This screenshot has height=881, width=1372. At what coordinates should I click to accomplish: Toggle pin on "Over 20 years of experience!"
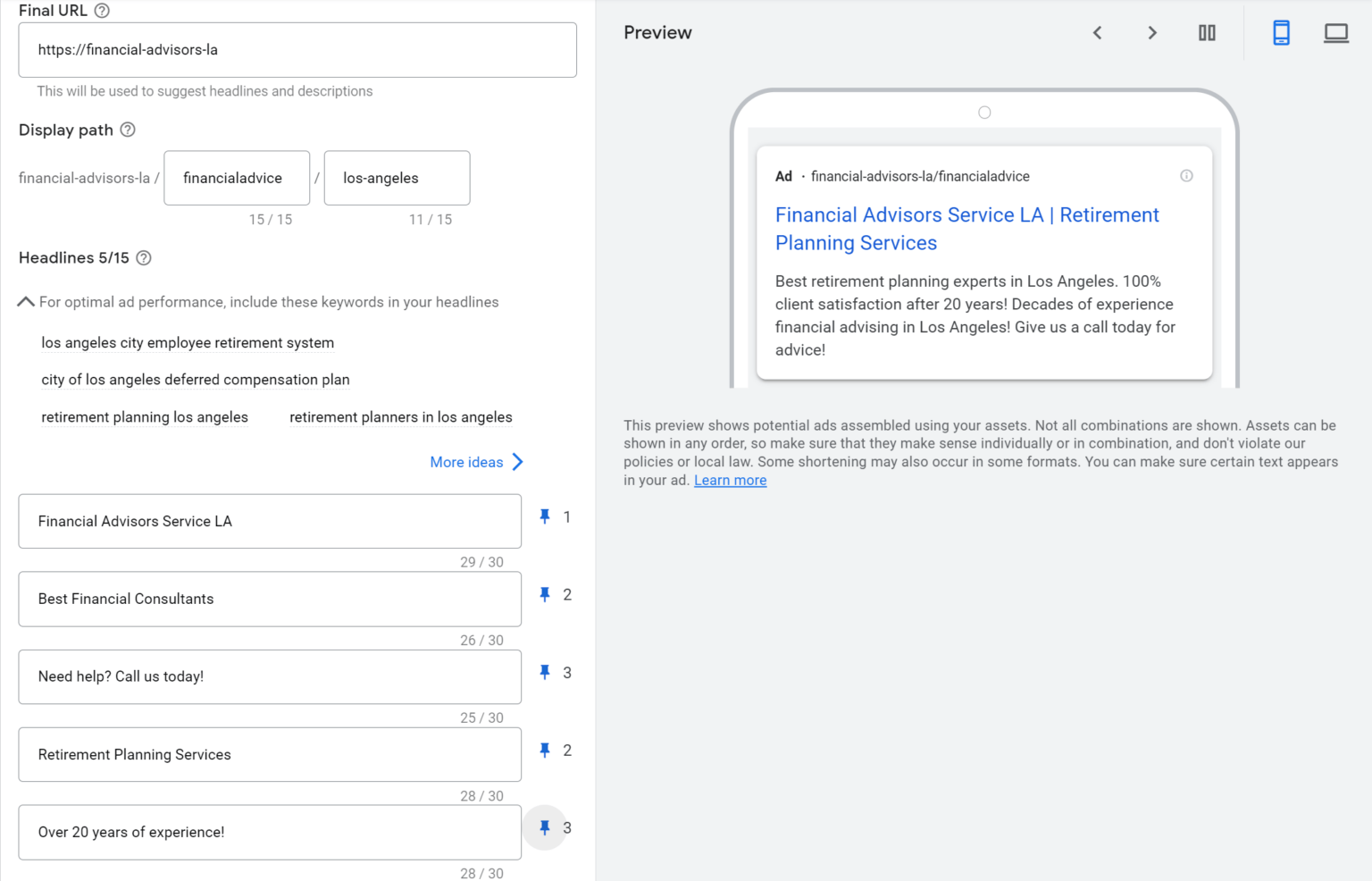click(546, 827)
